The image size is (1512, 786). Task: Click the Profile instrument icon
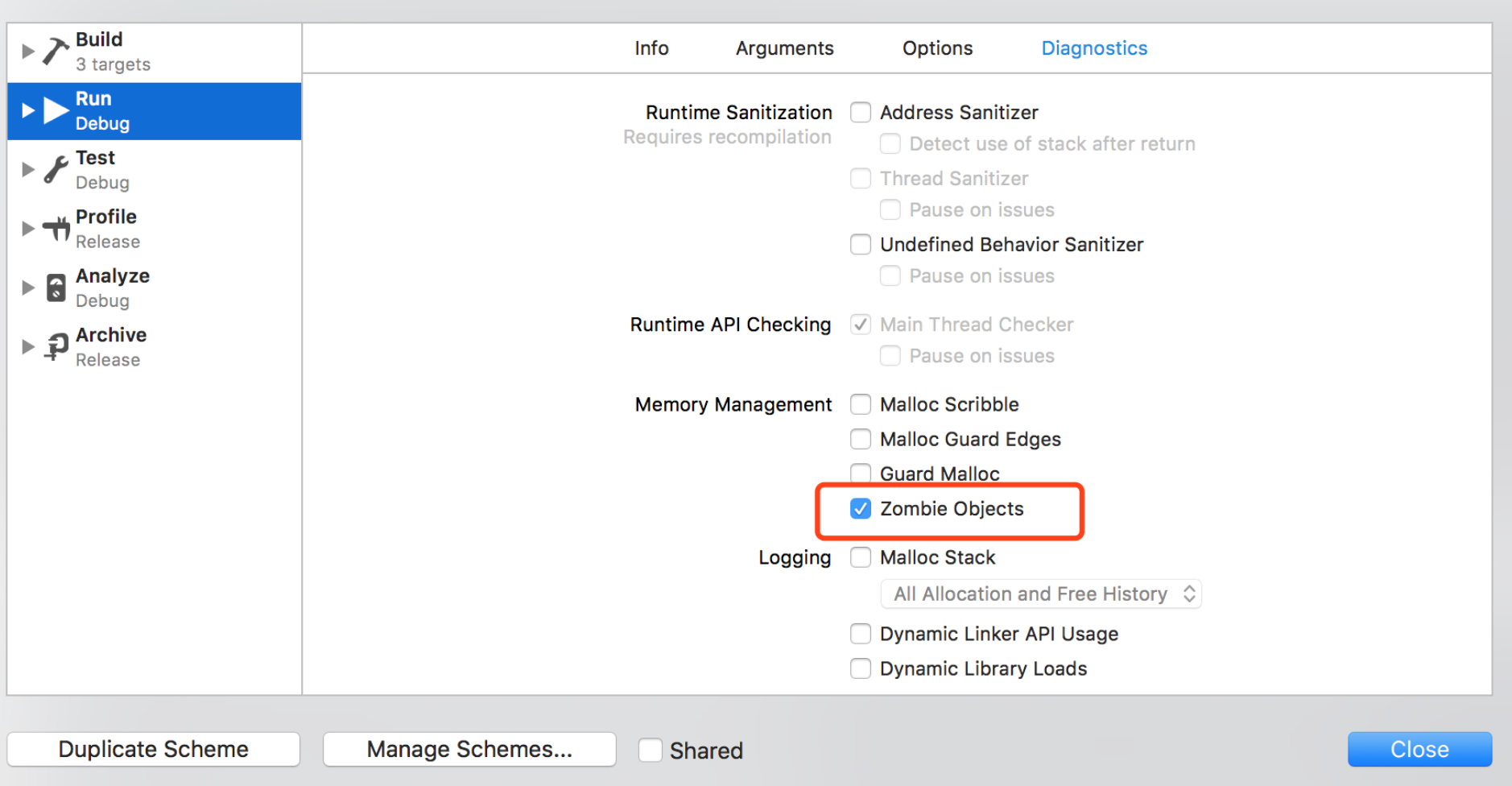click(56, 229)
